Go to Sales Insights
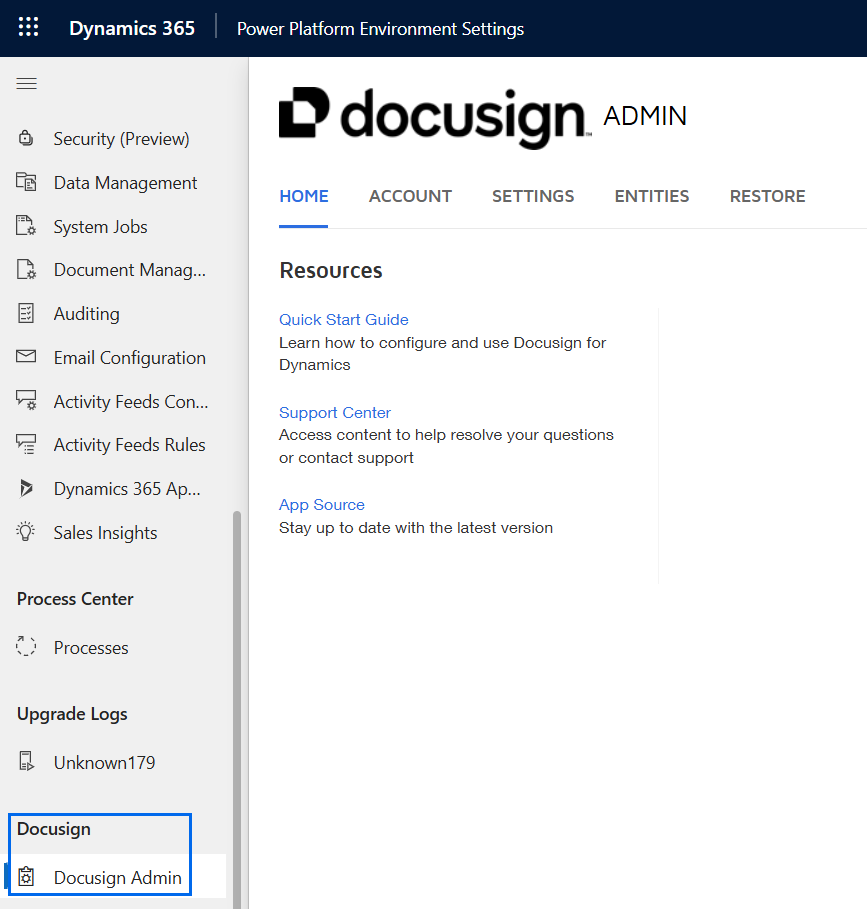Image resolution: width=867 pixels, height=909 pixels. 105,533
